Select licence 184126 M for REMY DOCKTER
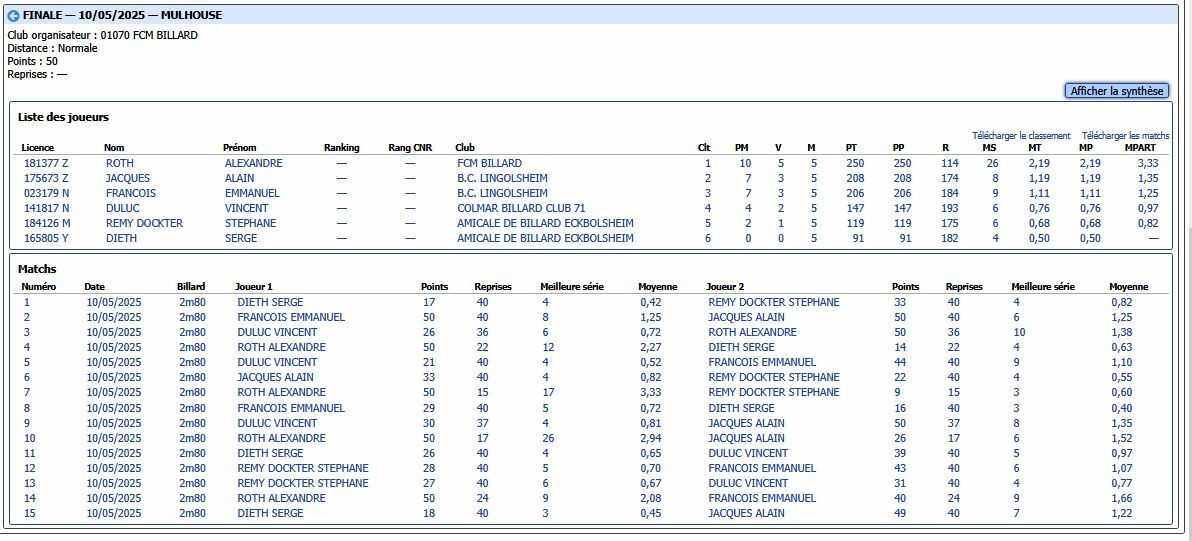 47,223
